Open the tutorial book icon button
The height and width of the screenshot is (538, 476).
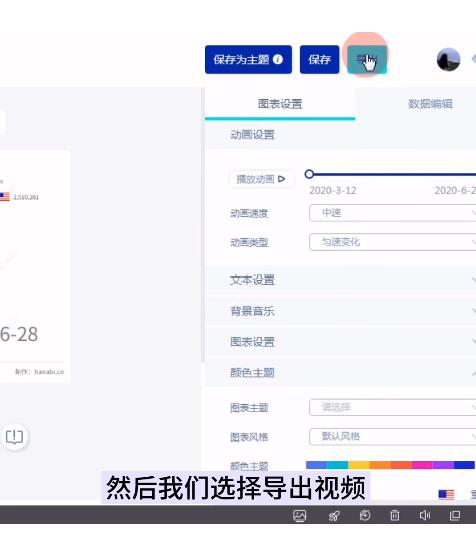[x=14, y=436]
